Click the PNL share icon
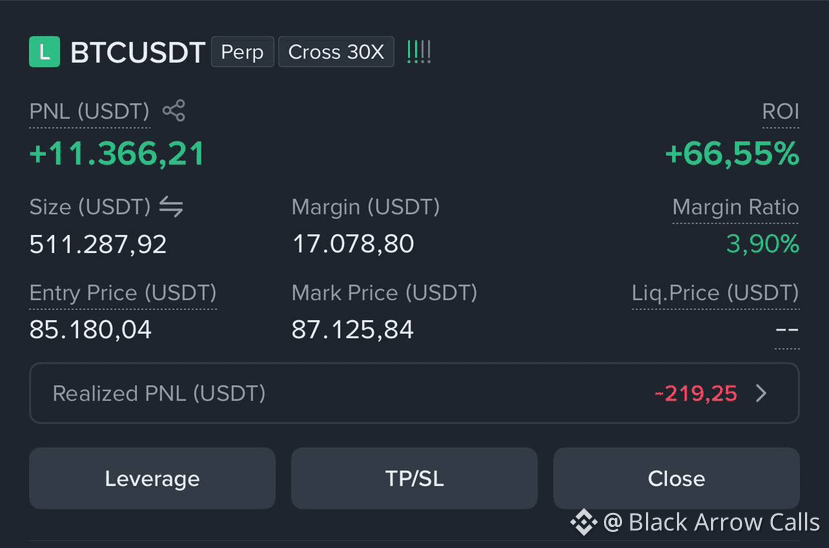Viewport: 829px width, 548px height. pos(174,110)
